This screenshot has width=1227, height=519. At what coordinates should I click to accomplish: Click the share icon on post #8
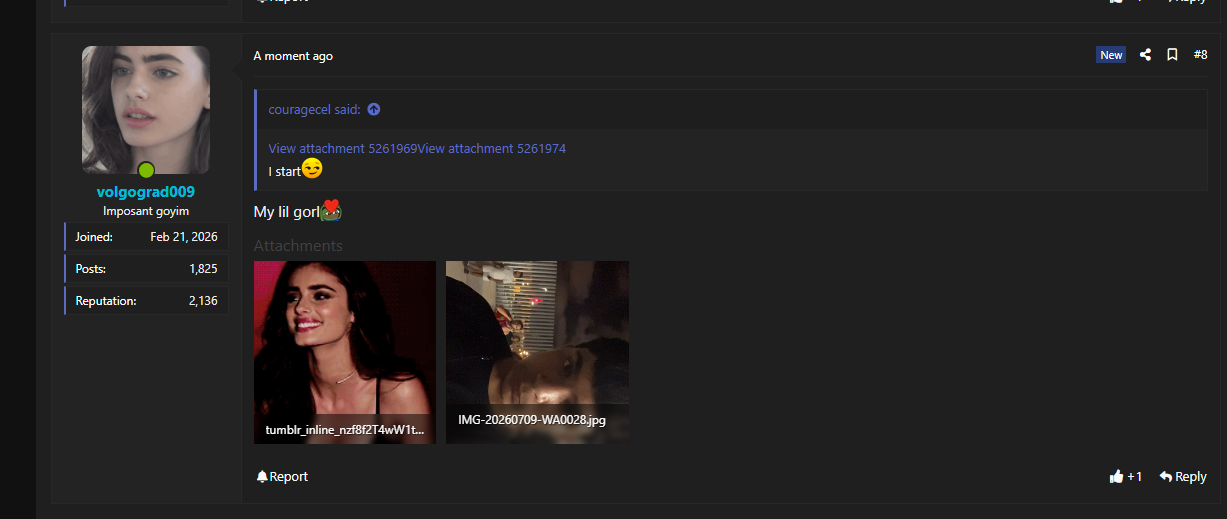click(x=1146, y=55)
